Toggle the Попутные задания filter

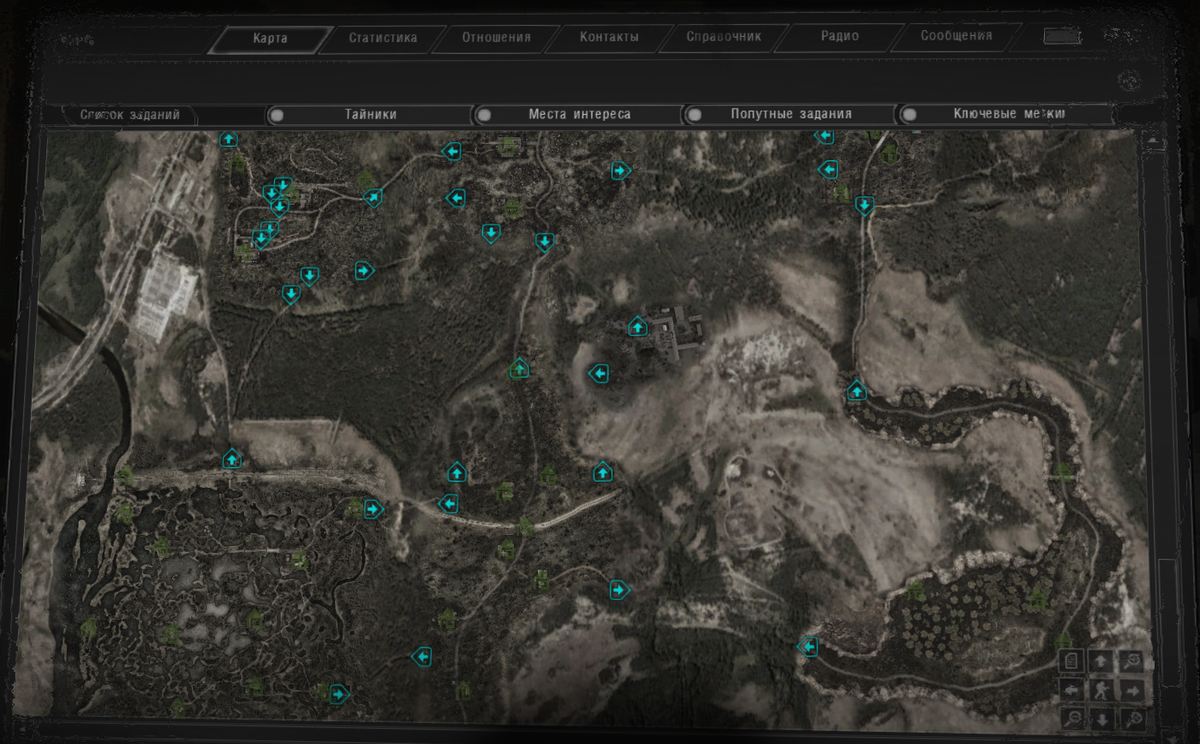790,115
